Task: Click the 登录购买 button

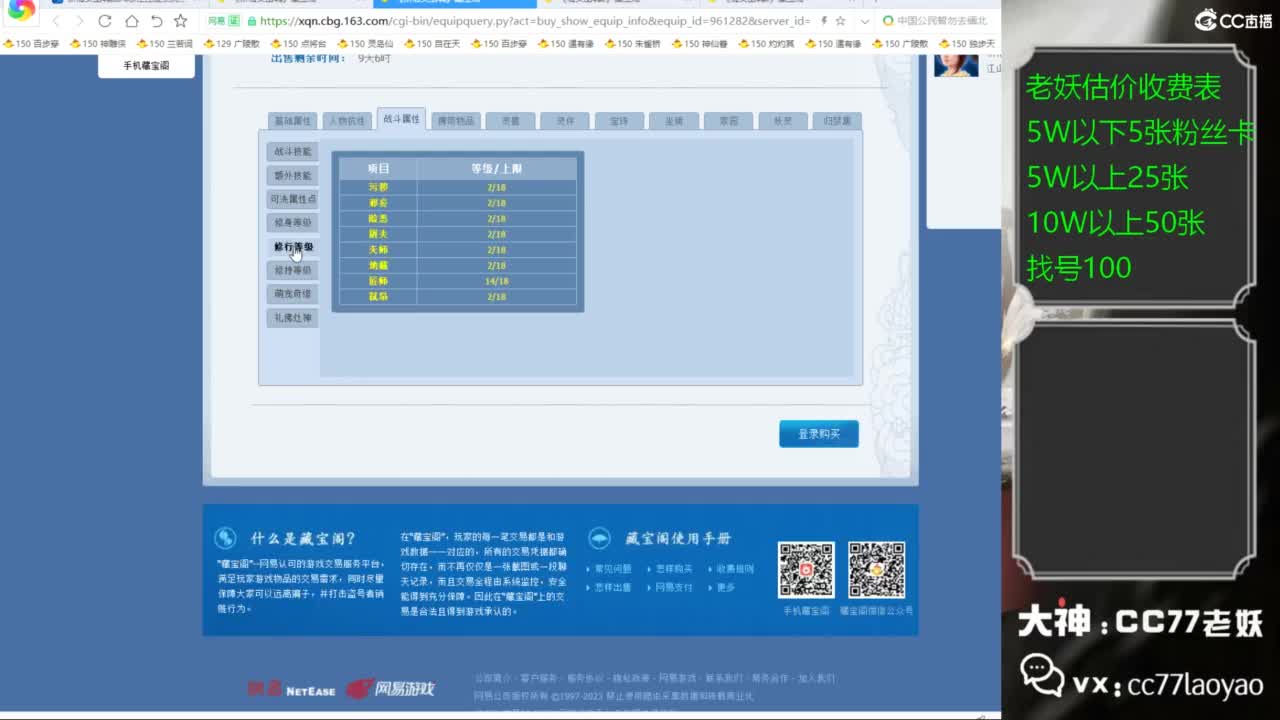Action: tap(818, 434)
